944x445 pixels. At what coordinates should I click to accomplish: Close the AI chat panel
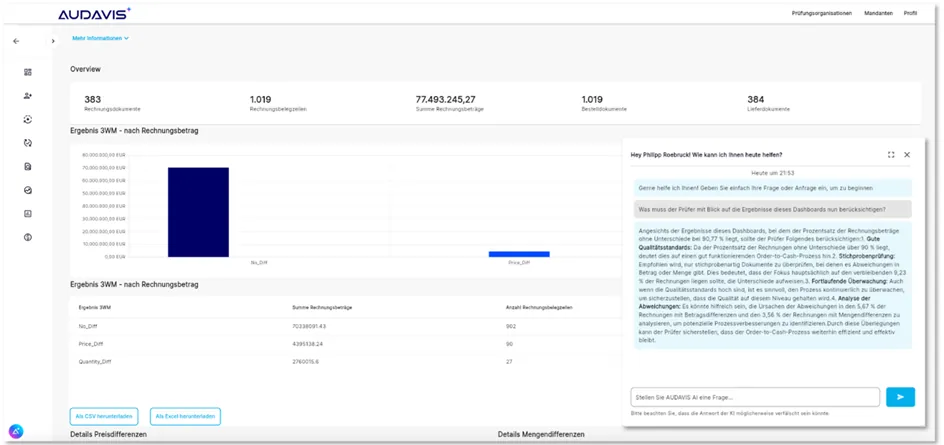pyautogui.click(x=907, y=155)
